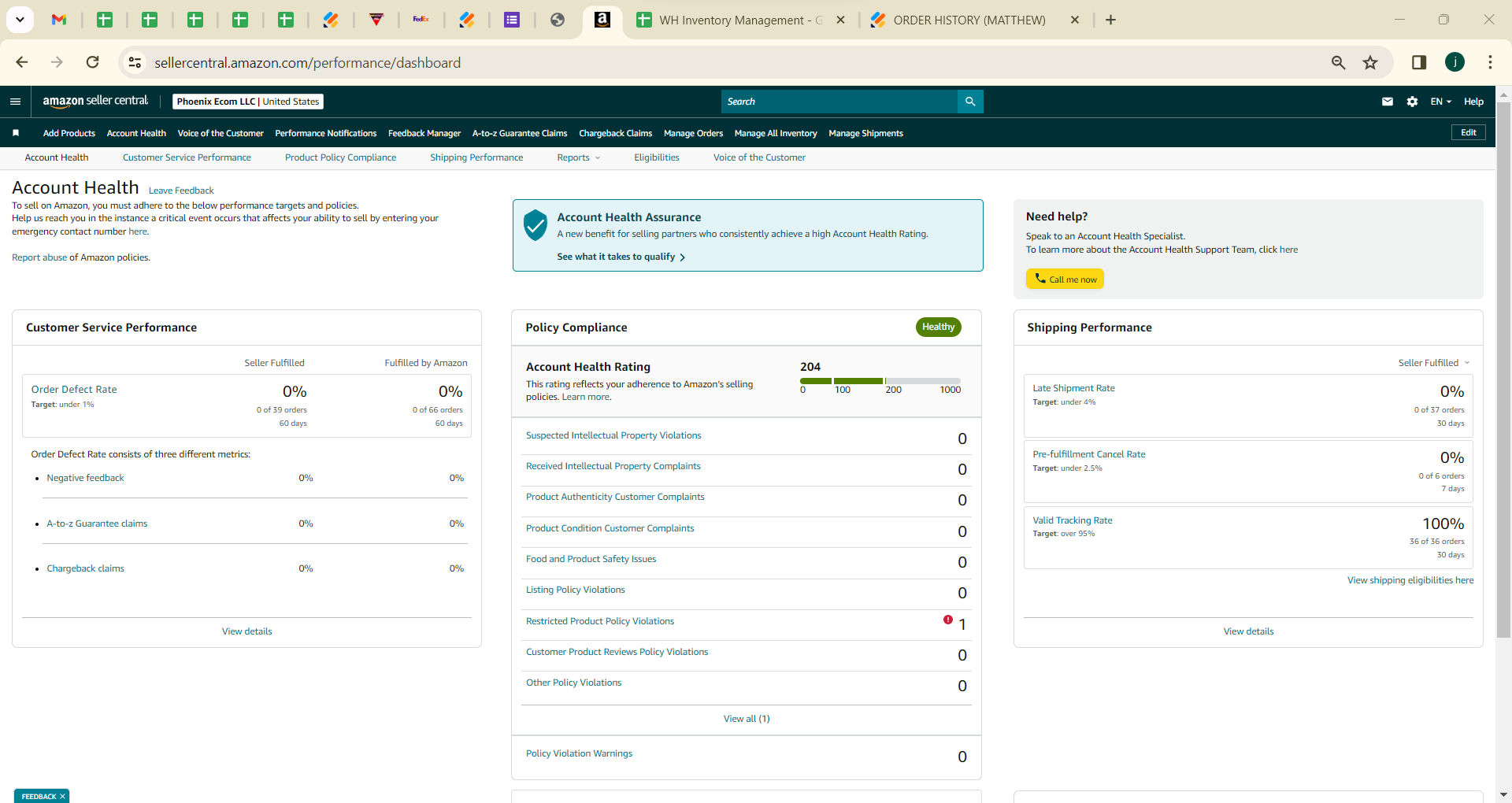Screen dimensions: 1512x803
Task: Open Negative feedback metric link
Action: pyautogui.click(x=85, y=478)
